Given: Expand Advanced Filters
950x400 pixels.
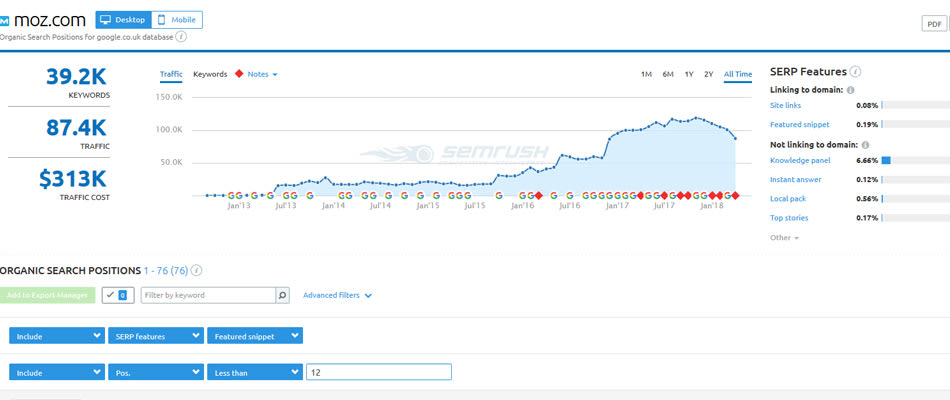Looking at the screenshot, I should pos(337,295).
